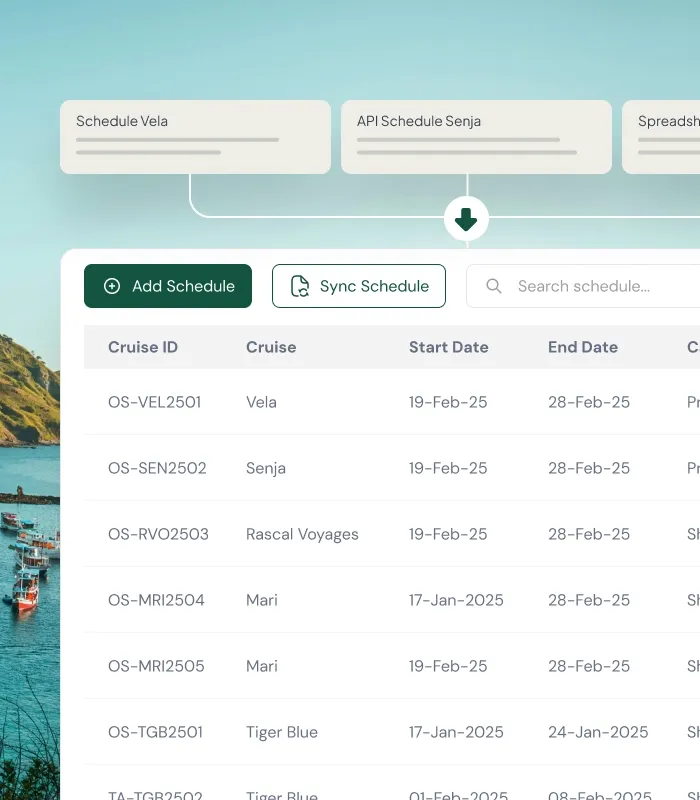
Task: Click the Senja cruise name cell
Action: [x=266, y=468]
